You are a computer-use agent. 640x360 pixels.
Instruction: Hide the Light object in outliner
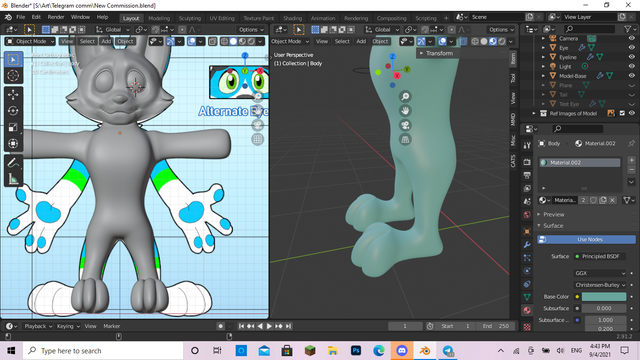coord(631,67)
